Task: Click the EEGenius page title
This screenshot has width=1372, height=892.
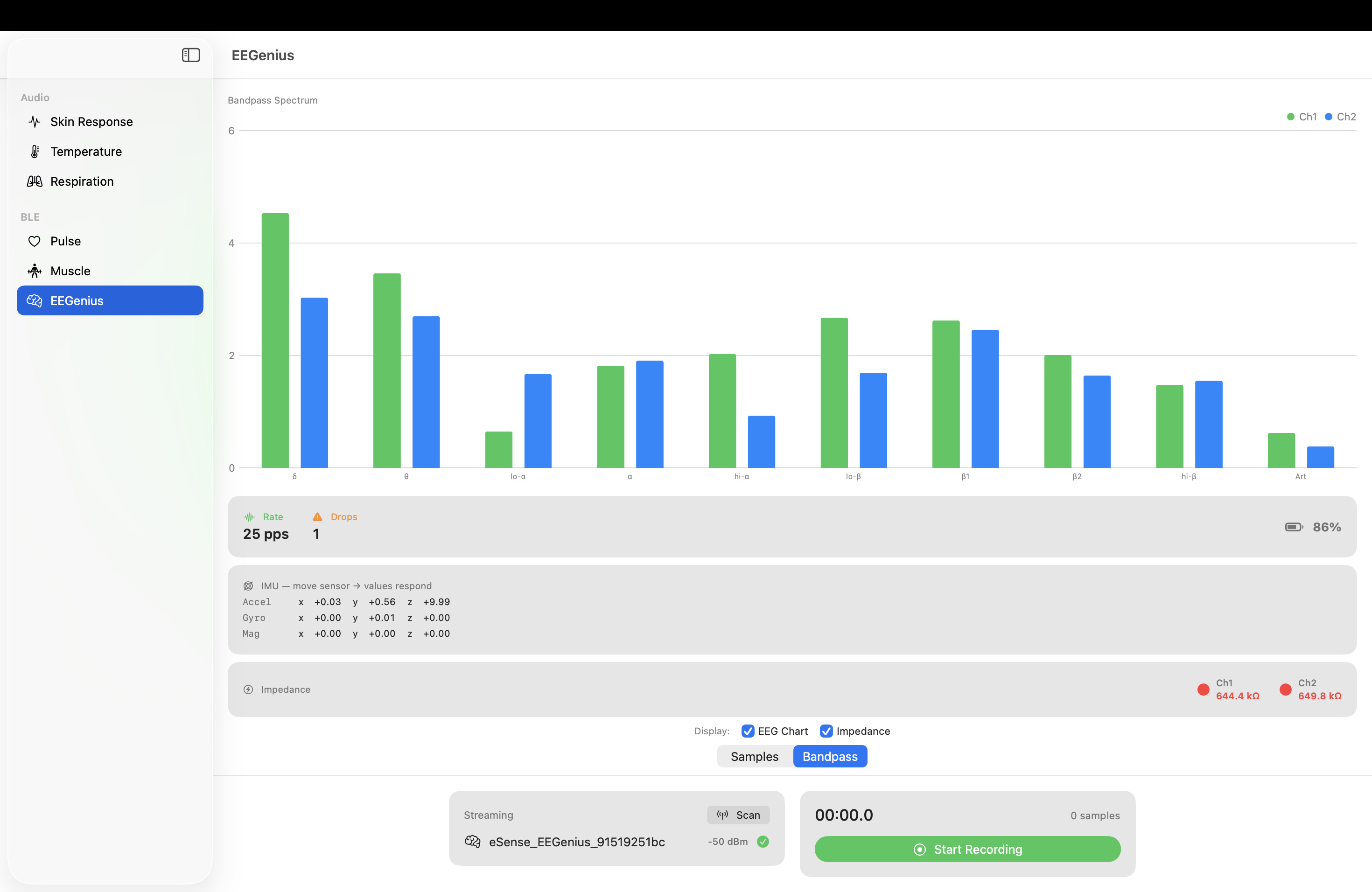Action: (263, 56)
